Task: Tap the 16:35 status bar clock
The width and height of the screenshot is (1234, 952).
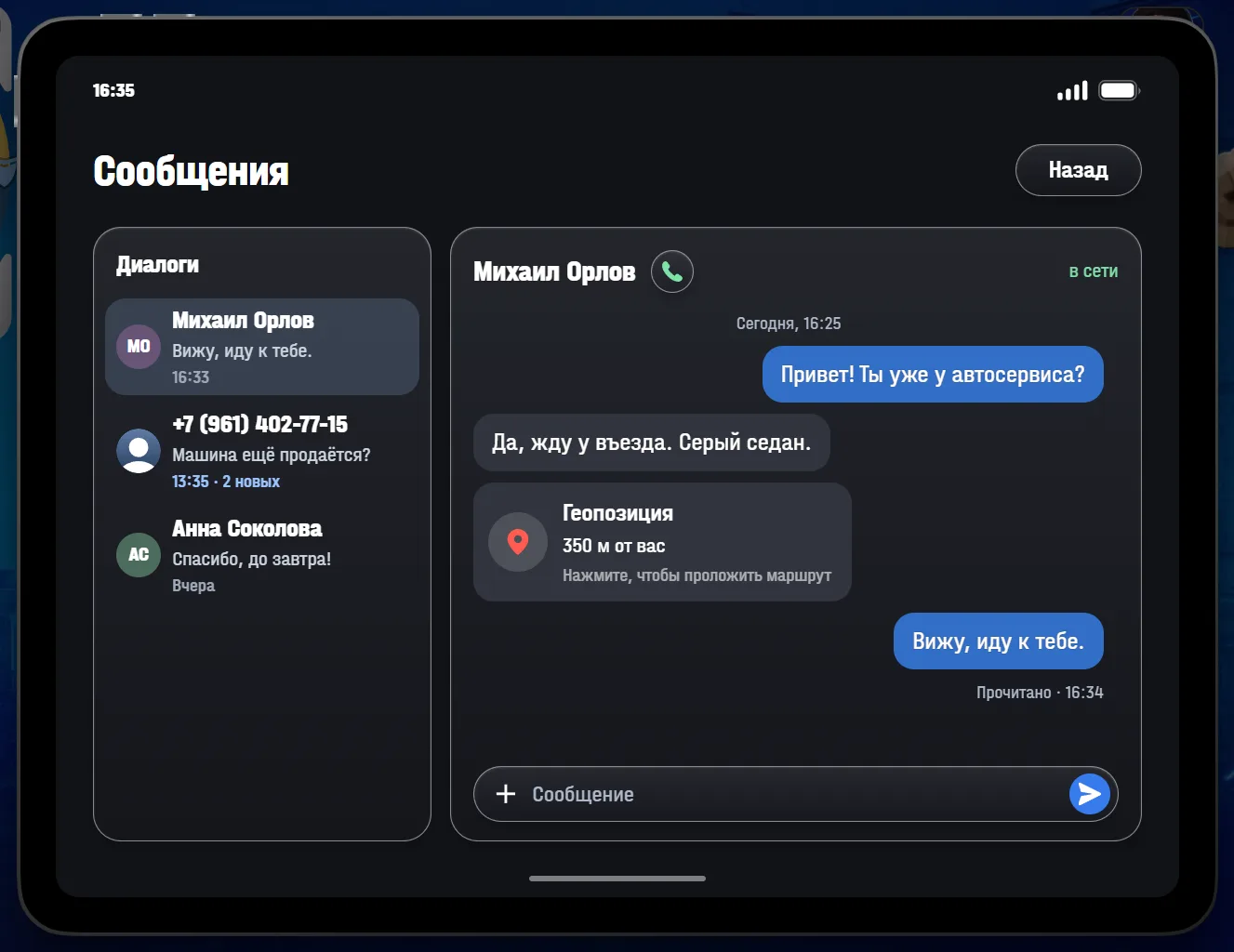Action: coord(113,90)
